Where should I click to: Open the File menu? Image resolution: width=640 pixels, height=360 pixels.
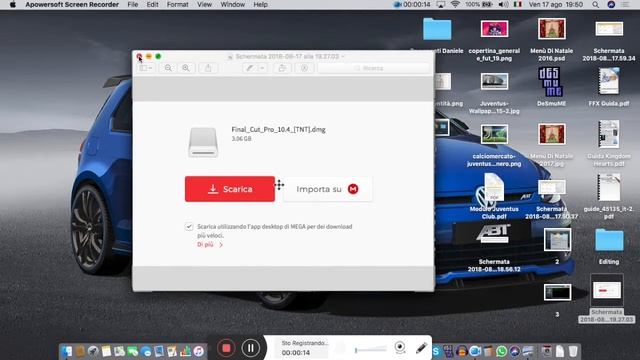tap(133, 4)
